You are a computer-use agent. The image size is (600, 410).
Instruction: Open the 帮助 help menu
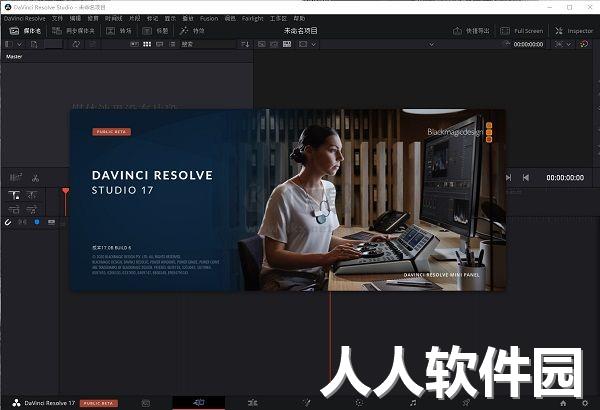pyautogui.click(x=299, y=18)
